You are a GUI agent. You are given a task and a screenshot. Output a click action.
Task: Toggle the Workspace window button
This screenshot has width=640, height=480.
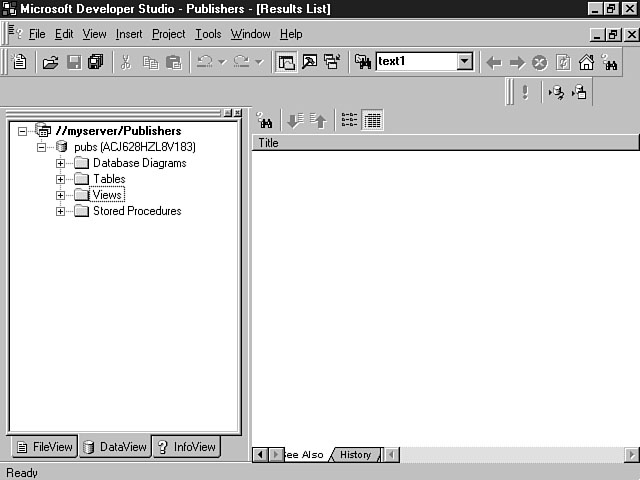click(x=286, y=62)
